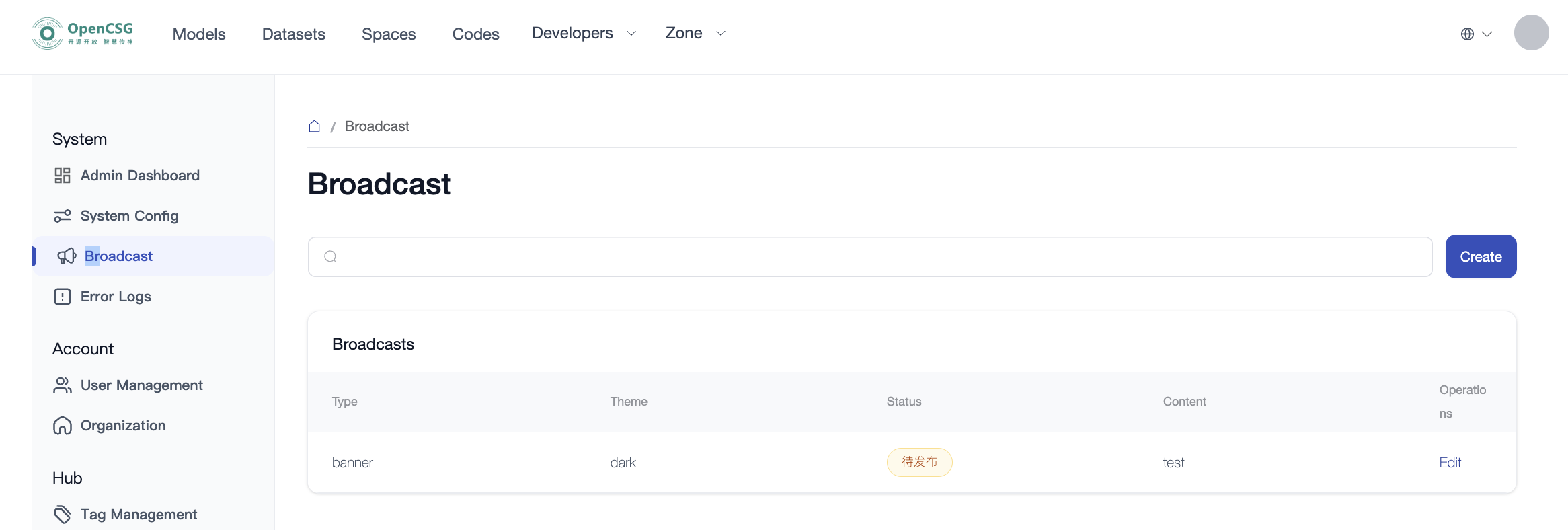
Task: Open the Models page
Action: point(199,34)
